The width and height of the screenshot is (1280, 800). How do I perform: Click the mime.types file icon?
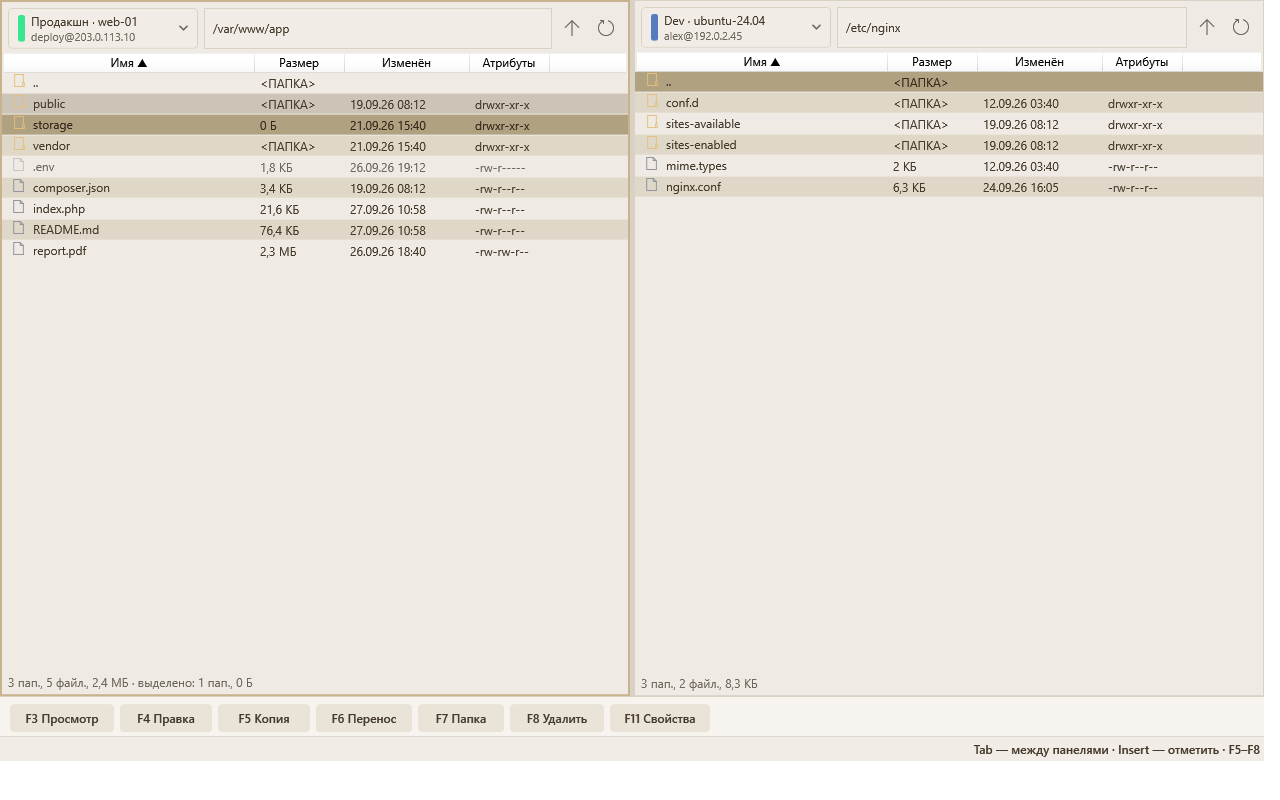[x=652, y=165]
